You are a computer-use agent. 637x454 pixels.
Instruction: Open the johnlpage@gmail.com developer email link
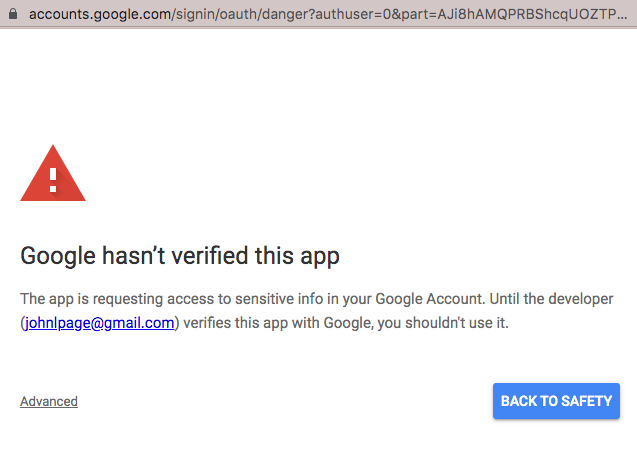click(x=100, y=323)
